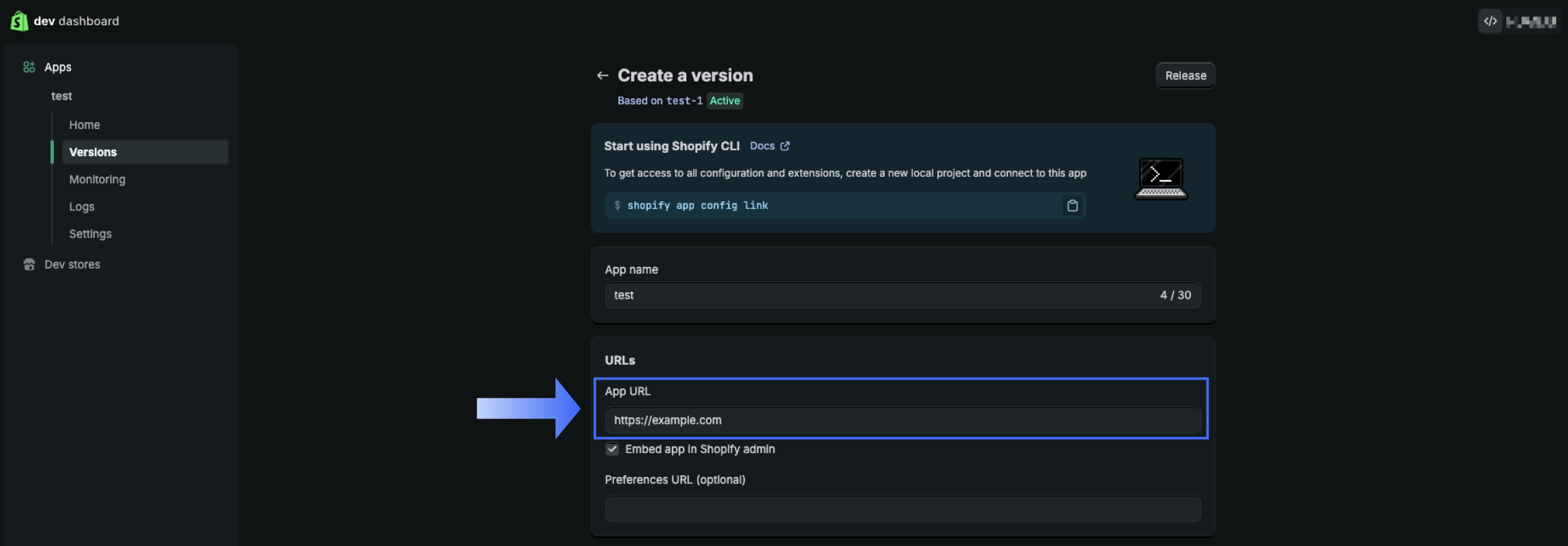Uncheck Embed app in Shopify admin
This screenshot has width=1568, height=546.
click(x=613, y=449)
